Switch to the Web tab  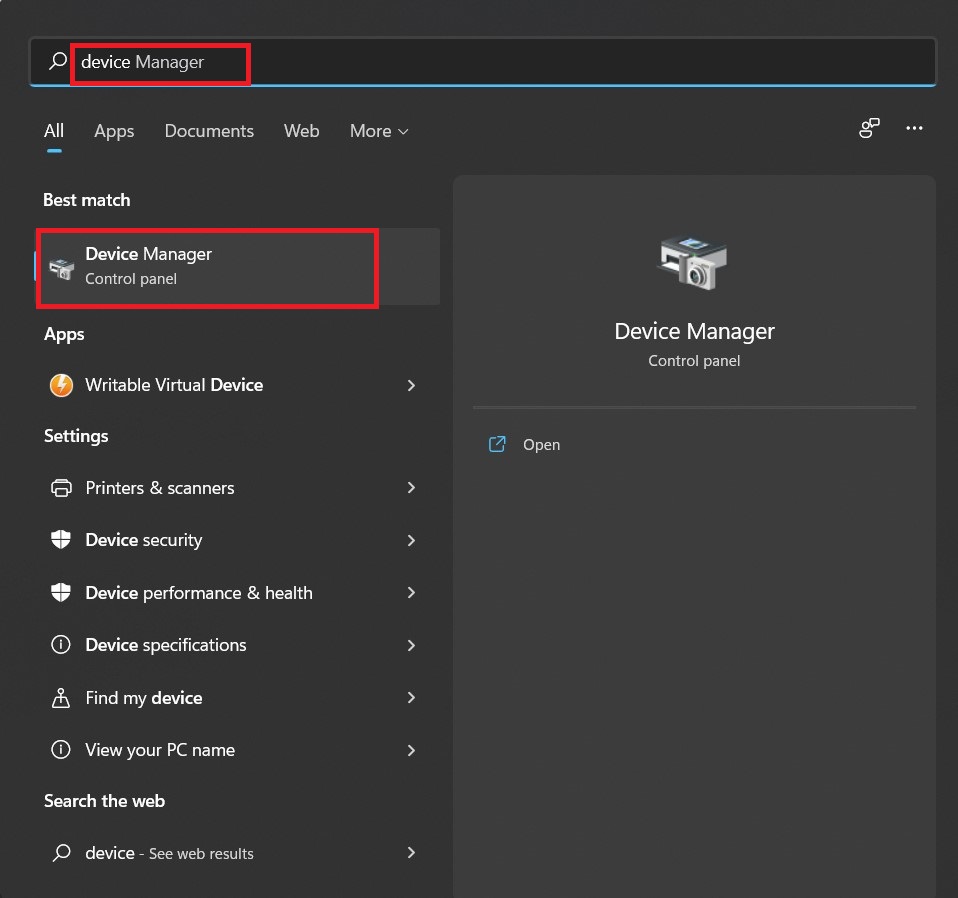(301, 131)
